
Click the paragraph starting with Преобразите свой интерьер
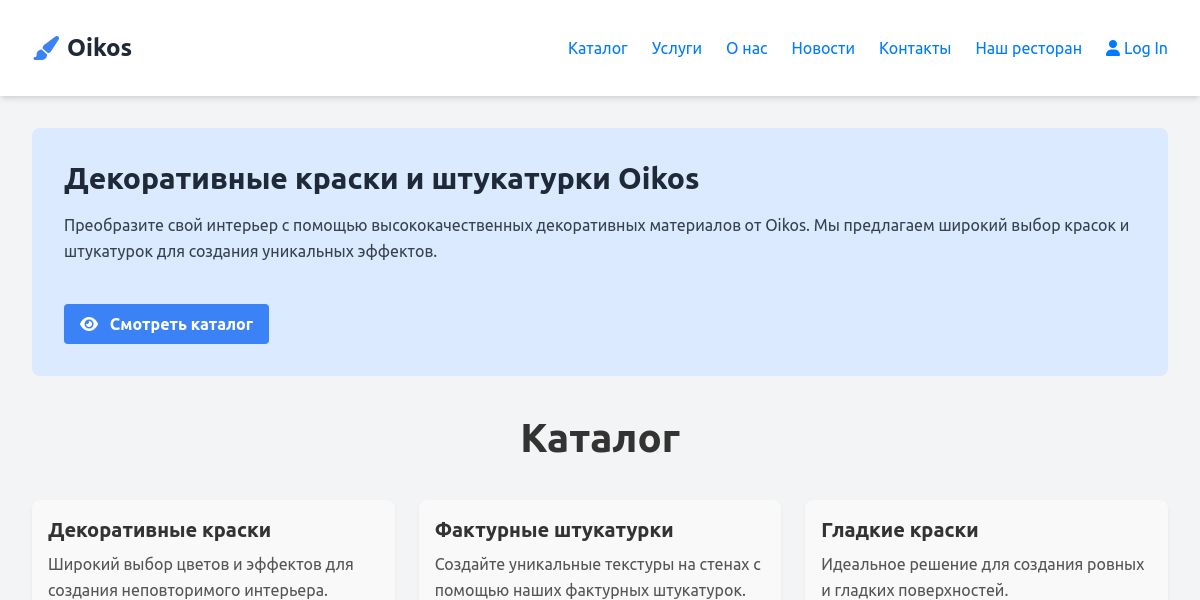tap(597, 238)
